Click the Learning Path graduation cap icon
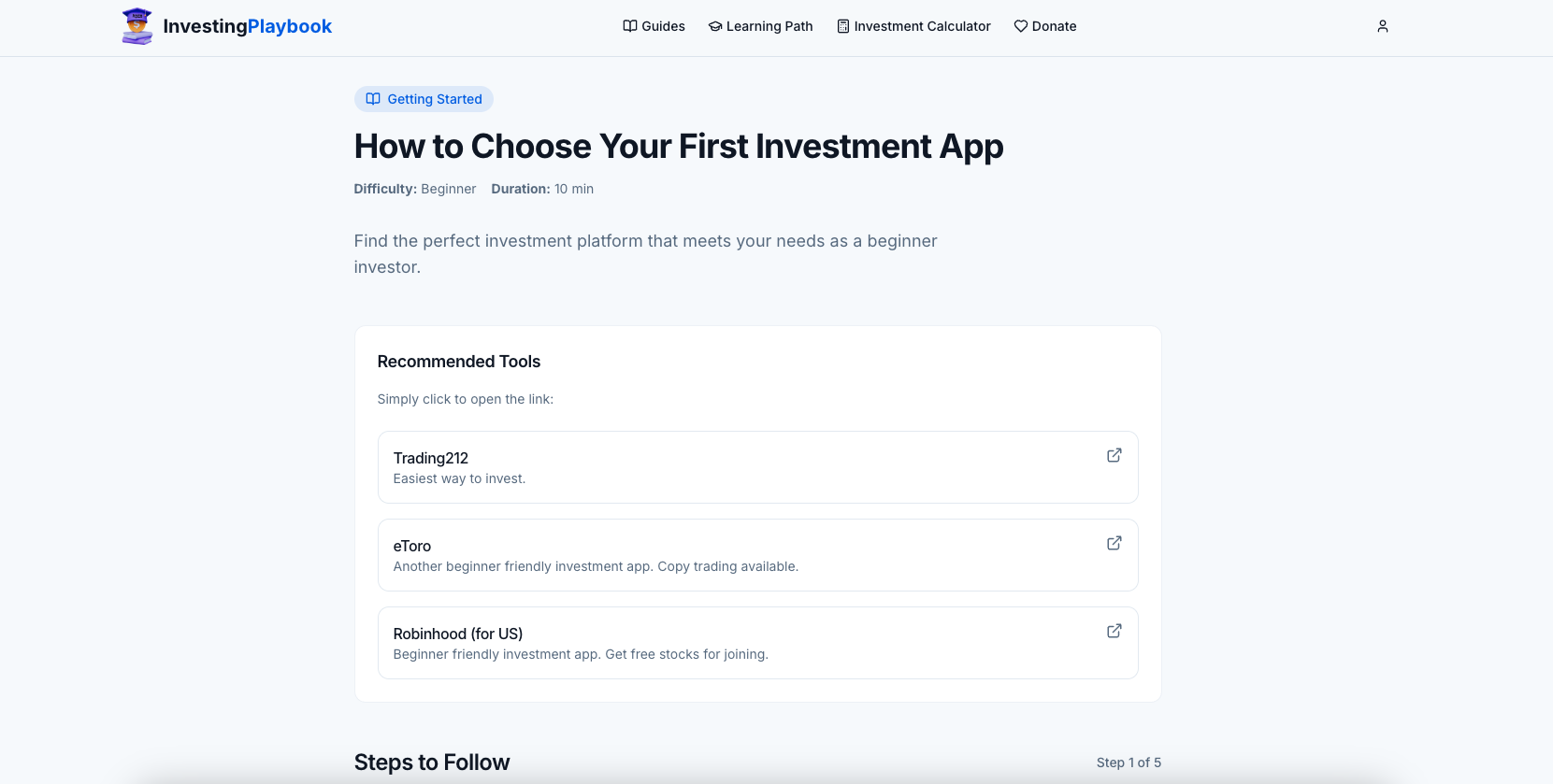 click(714, 26)
